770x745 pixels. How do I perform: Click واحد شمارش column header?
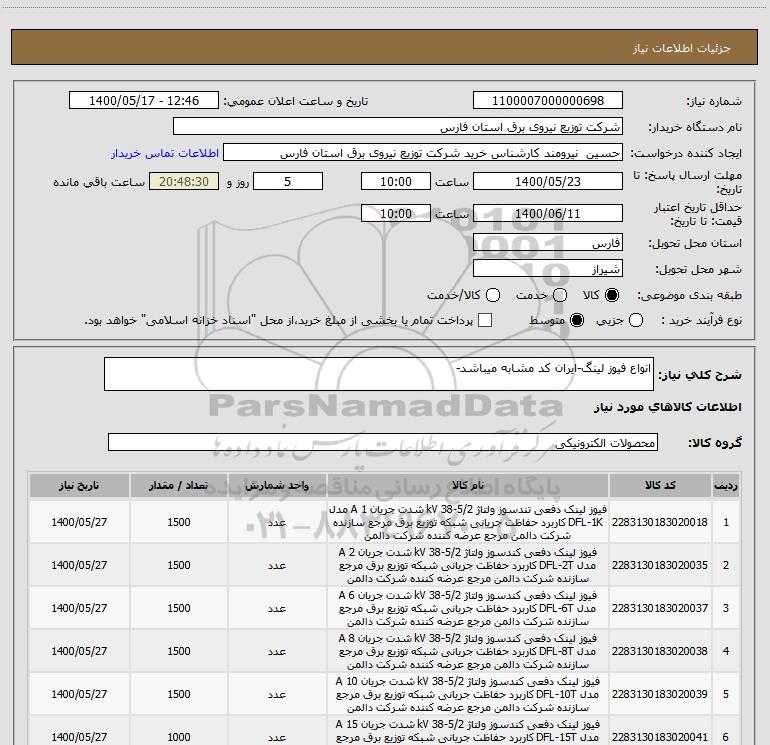point(277,486)
